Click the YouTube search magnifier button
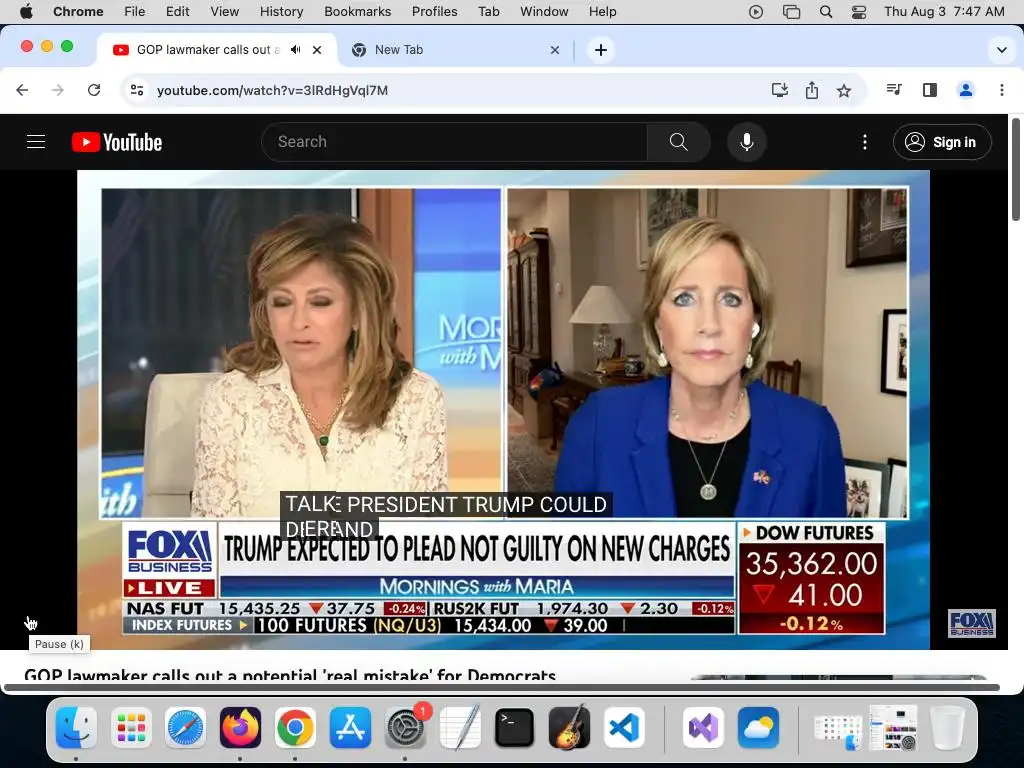Viewport: 1024px width, 768px height. tap(679, 142)
